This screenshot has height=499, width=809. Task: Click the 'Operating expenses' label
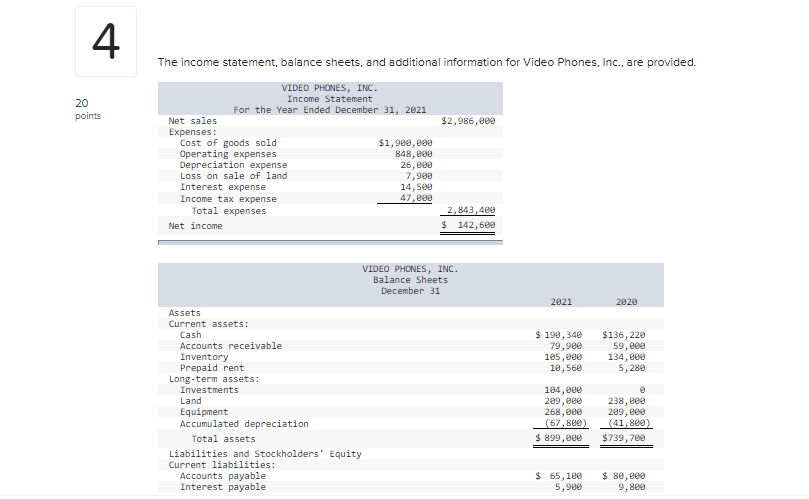(x=228, y=154)
